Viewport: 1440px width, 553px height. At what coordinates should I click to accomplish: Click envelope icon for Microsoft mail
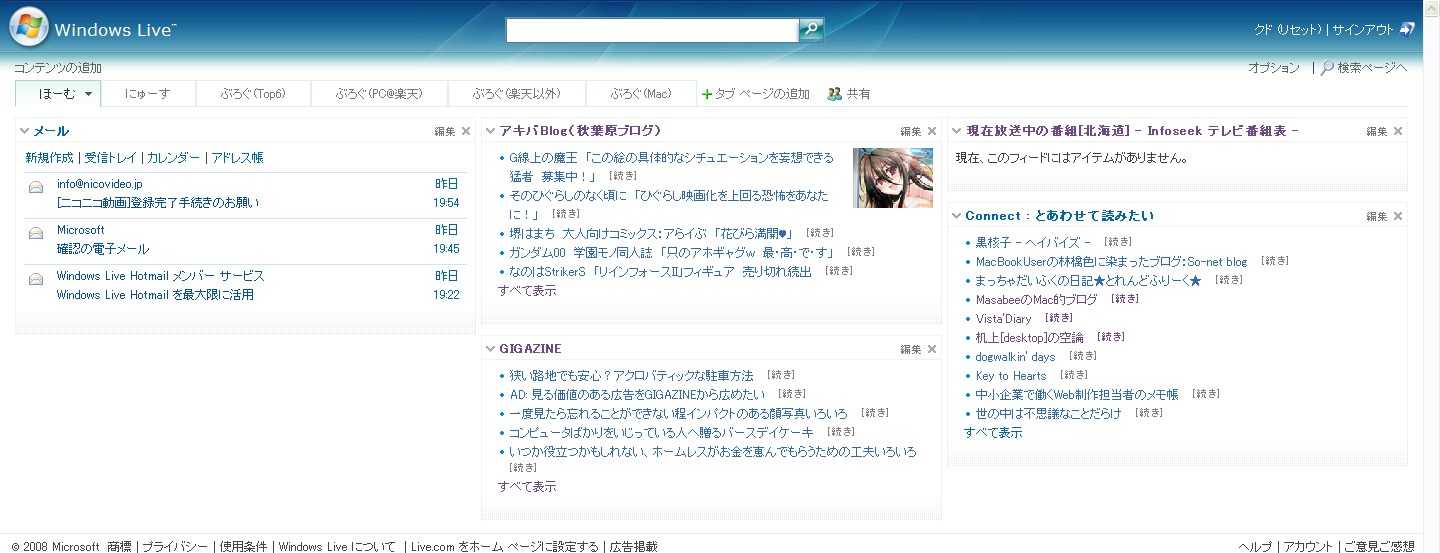coord(36,233)
